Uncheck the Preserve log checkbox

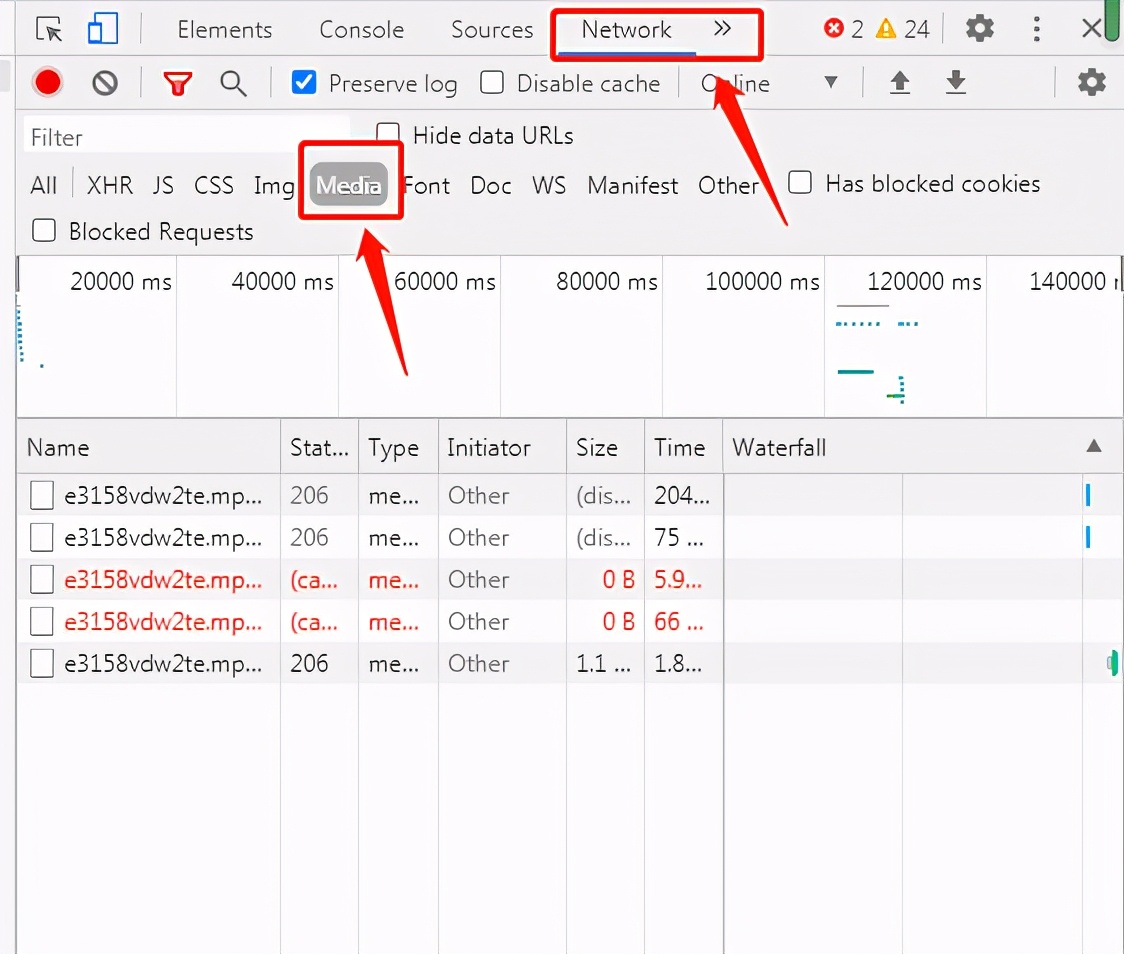click(304, 82)
